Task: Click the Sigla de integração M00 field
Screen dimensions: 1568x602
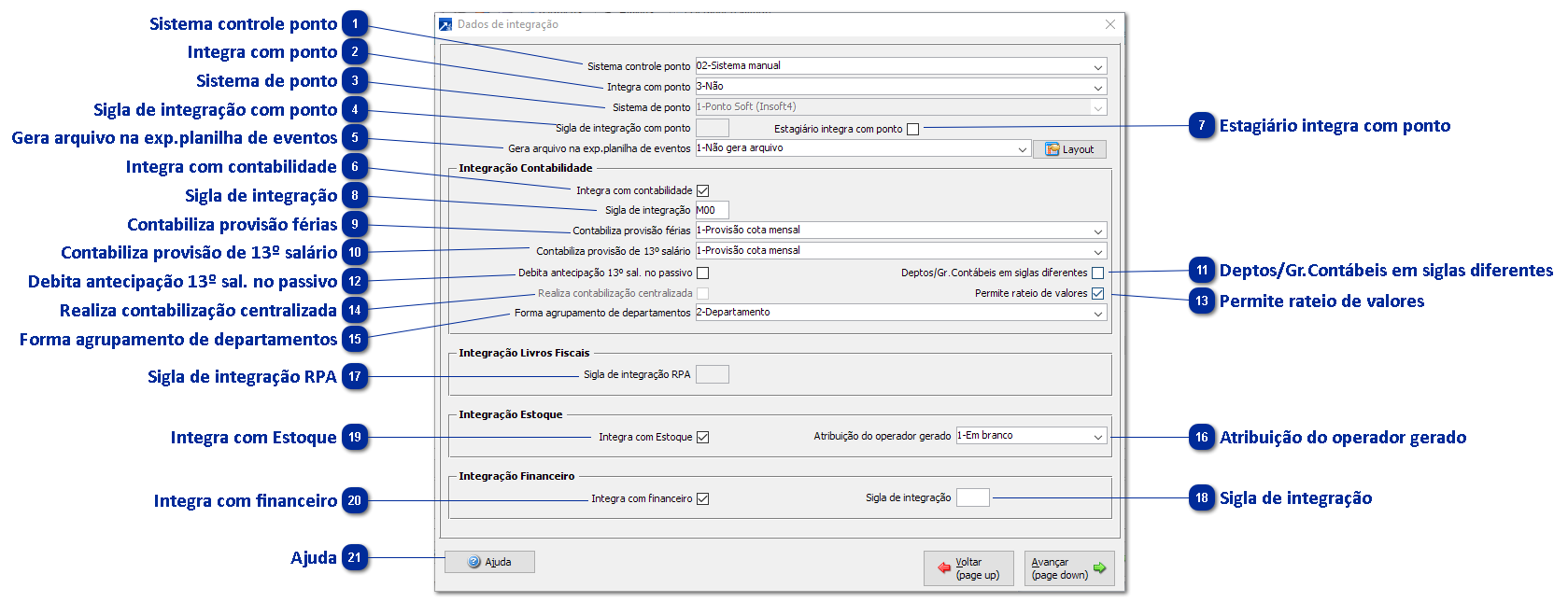Action: tap(712, 211)
